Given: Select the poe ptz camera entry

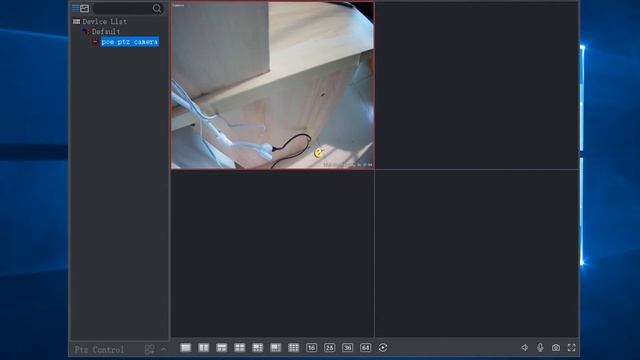Looking at the screenshot, I should click(x=130, y=42).
